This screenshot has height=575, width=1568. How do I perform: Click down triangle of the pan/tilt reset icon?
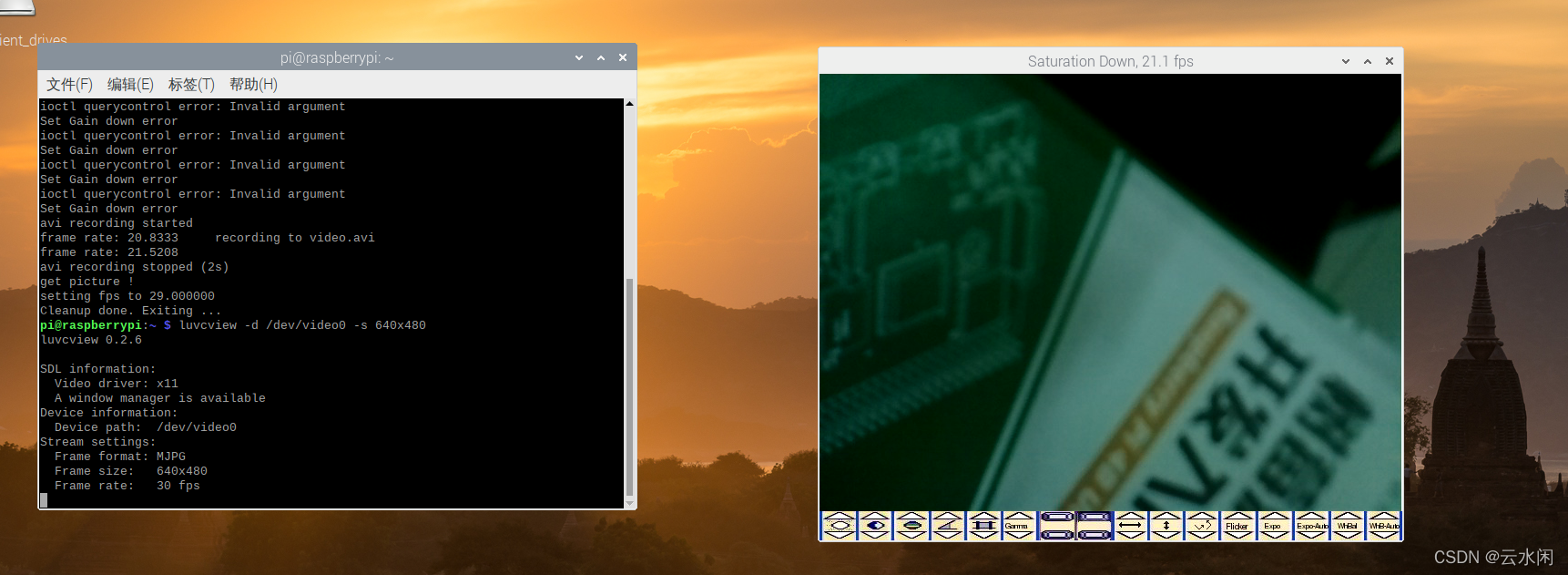coord(1202,535)
